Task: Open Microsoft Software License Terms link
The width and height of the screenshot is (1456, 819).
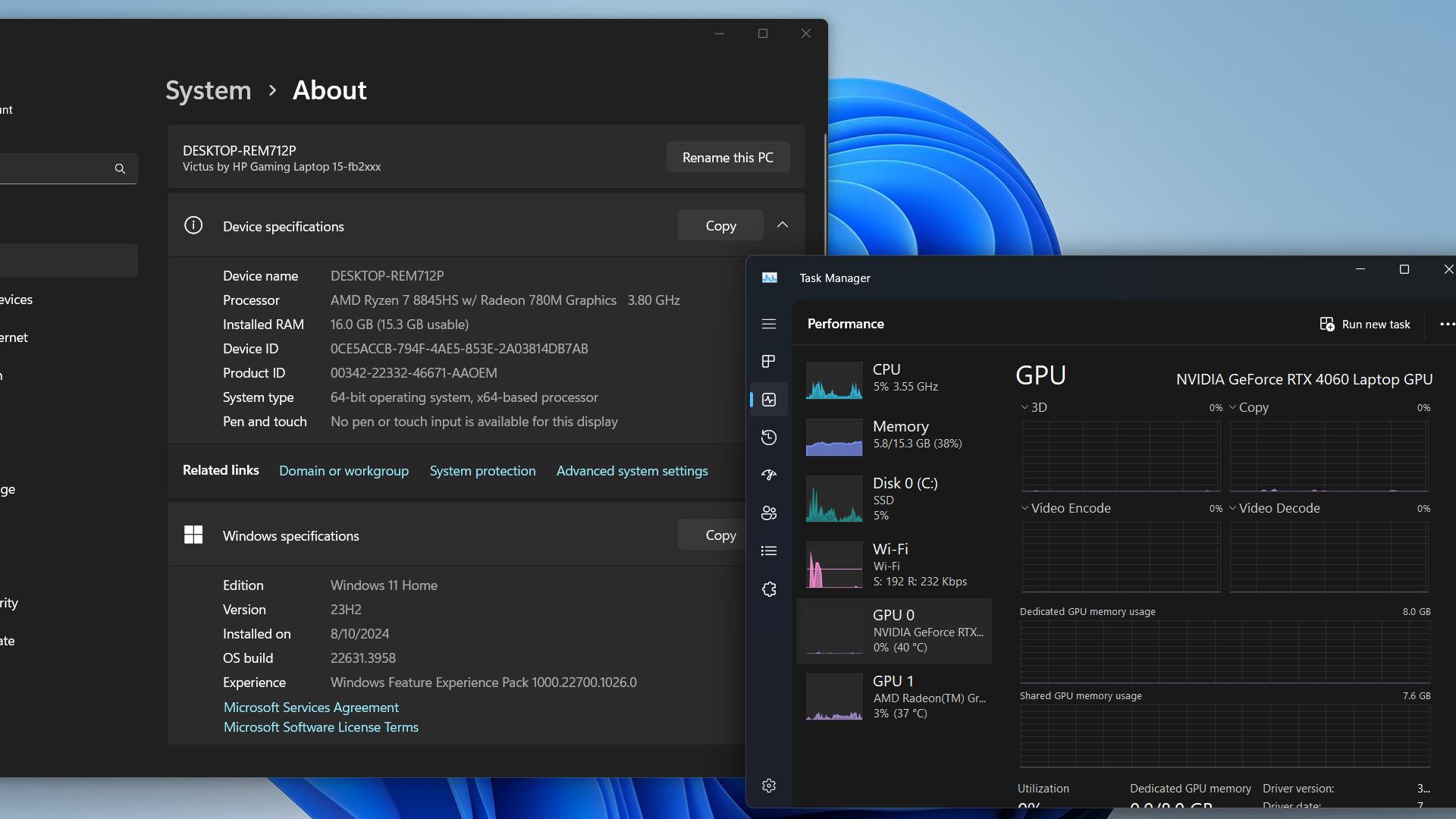Action: [321, 726]
